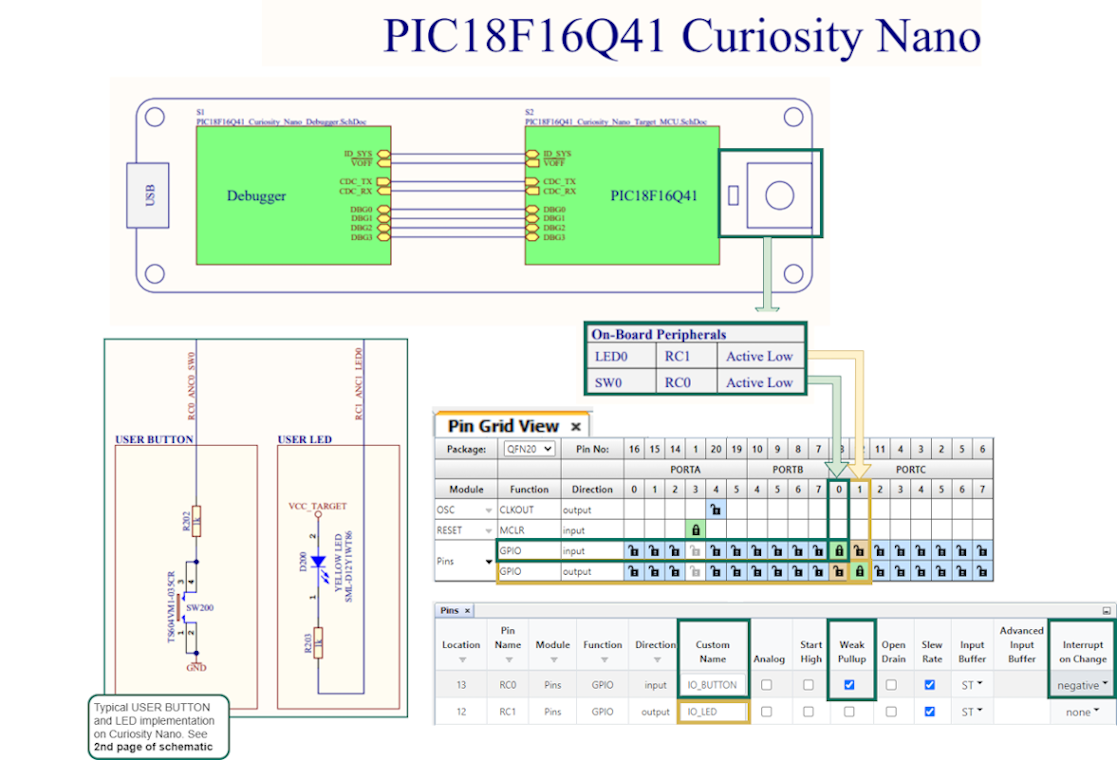Click the Location column filter icon
Screen dimensions: 1117x760
coord(461,660)
